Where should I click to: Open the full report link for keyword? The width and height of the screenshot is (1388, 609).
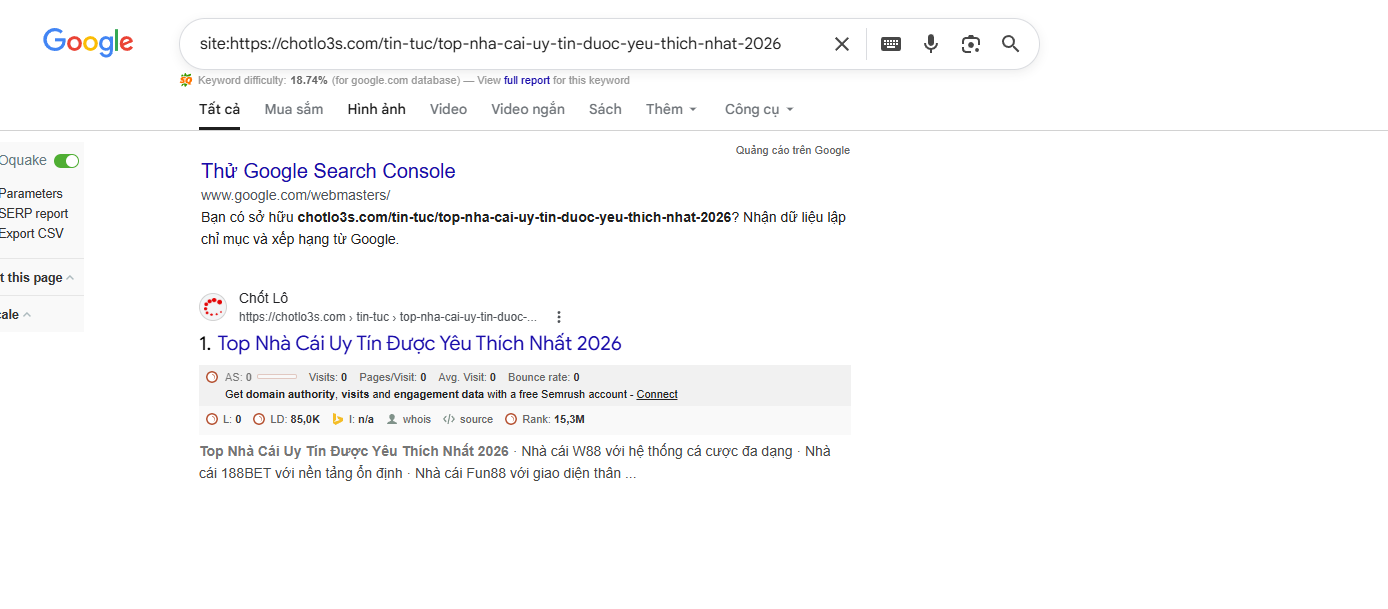coord(527,80)
